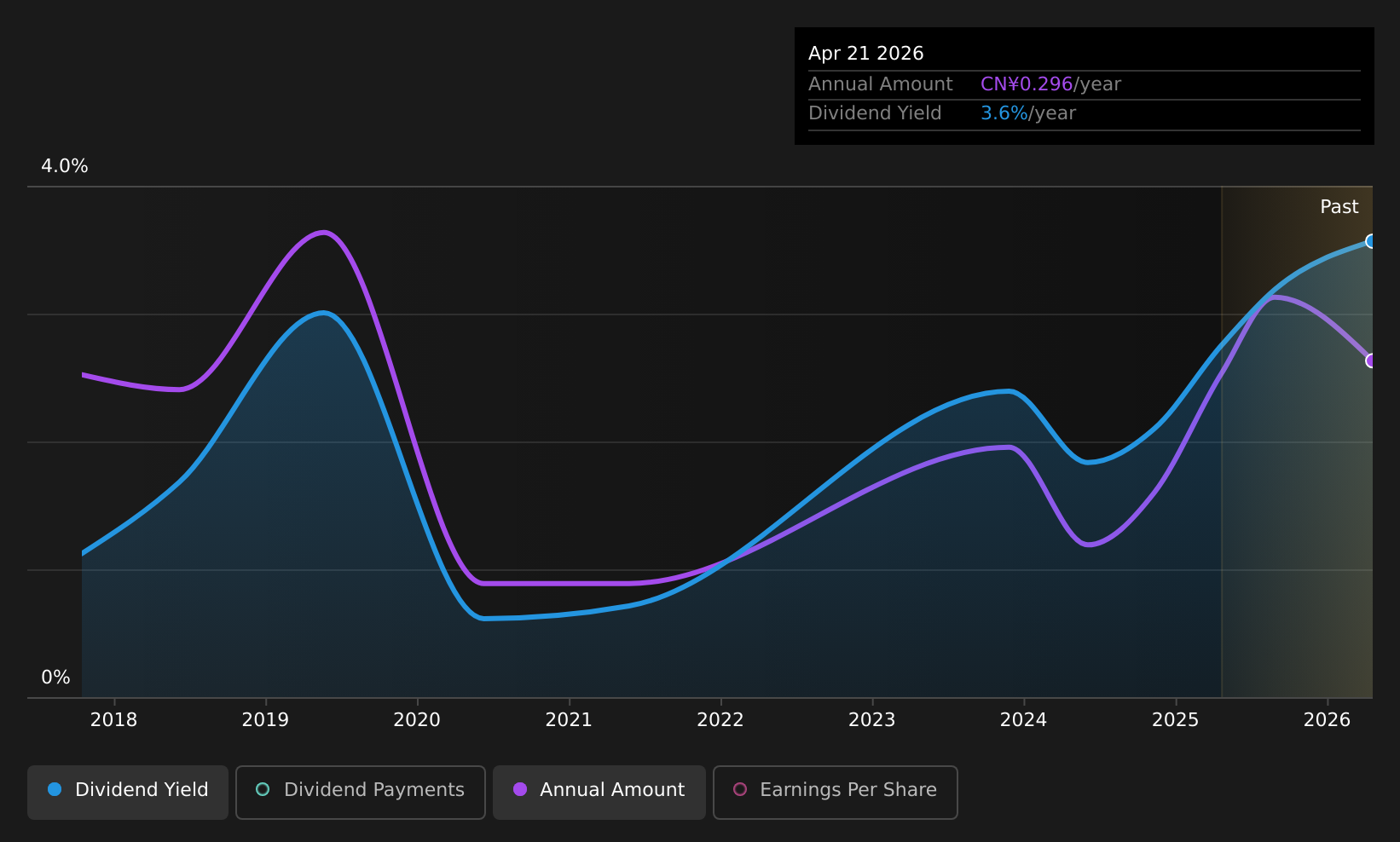This screenshot has height=842, width=1400.
Task: Enable the Earnings Per Share series
Action: coord(836,793)
